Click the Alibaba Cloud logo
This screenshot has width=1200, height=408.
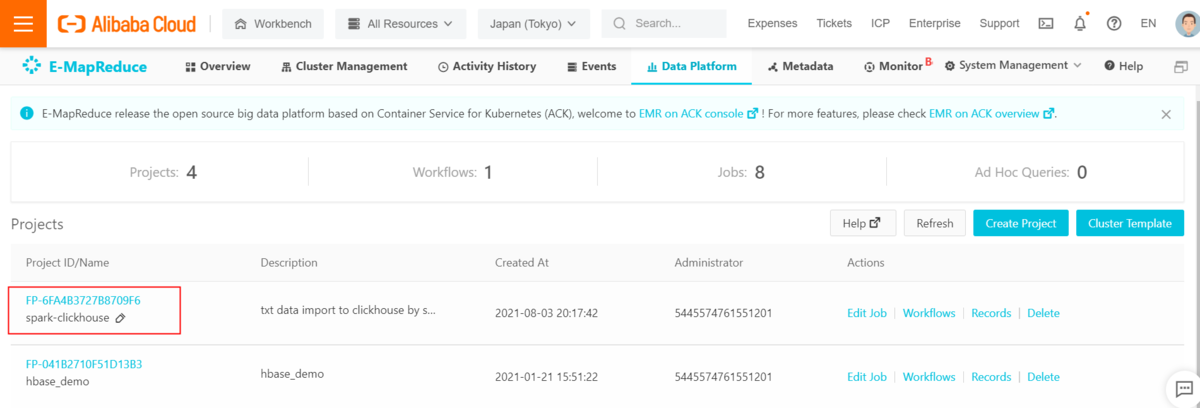[x=126, y=23]
